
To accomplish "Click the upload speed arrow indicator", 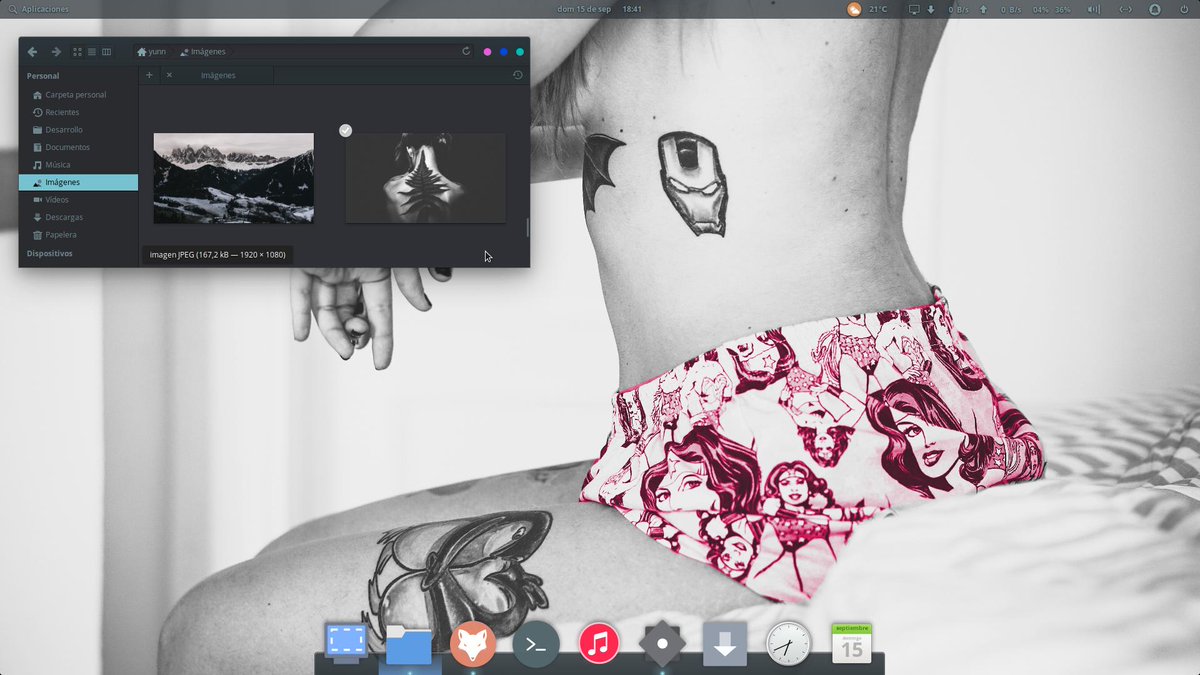I will point(984,9).
